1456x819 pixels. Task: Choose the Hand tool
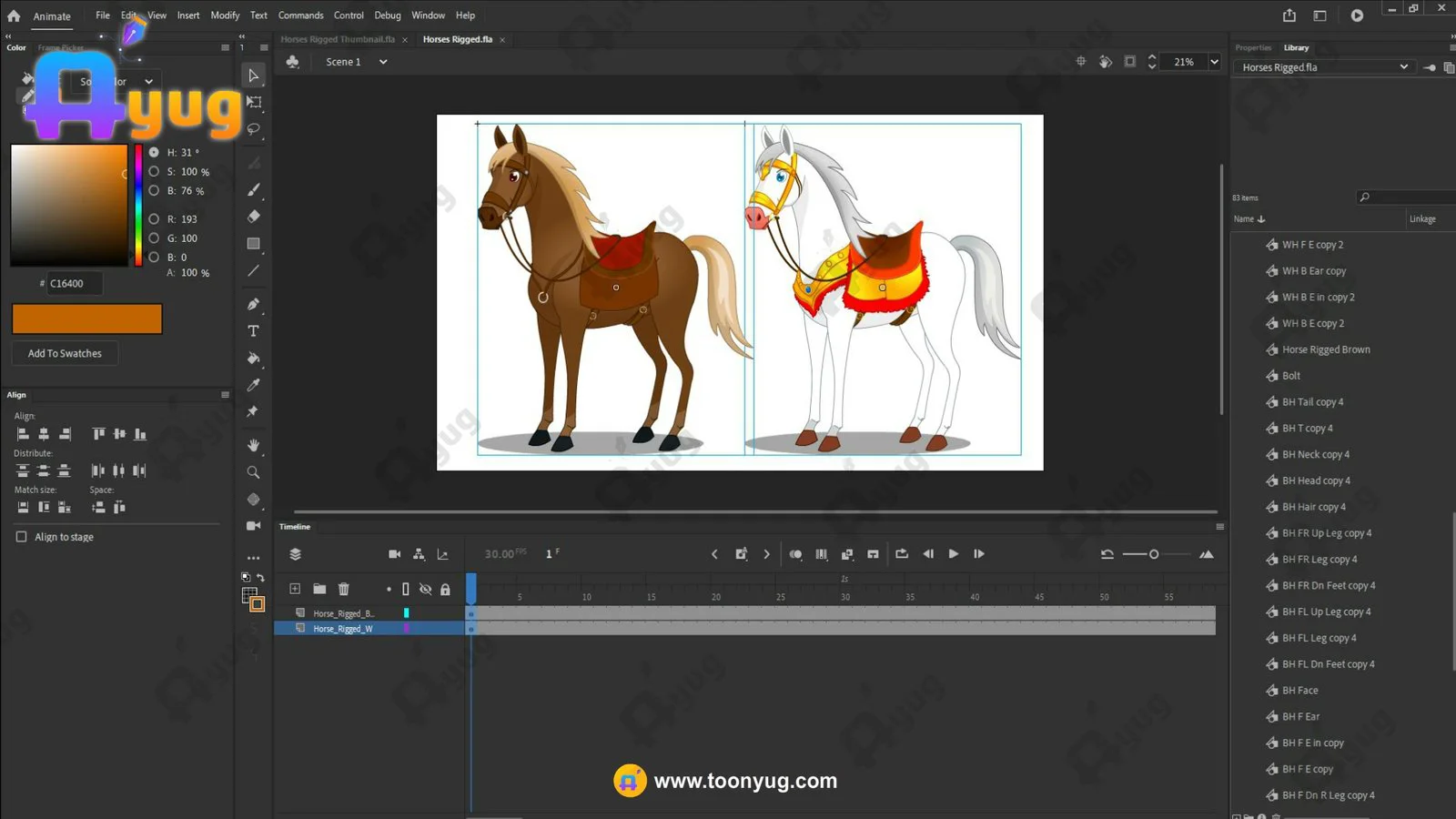click(x=253, y=445)
